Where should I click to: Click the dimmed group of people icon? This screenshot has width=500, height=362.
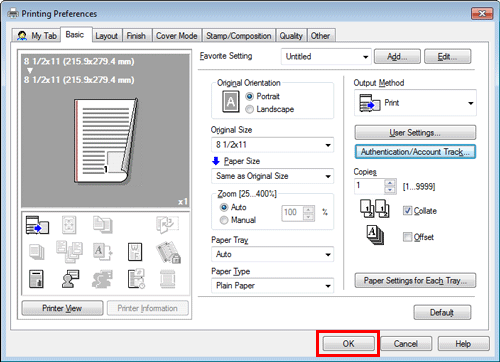point(102,279)
